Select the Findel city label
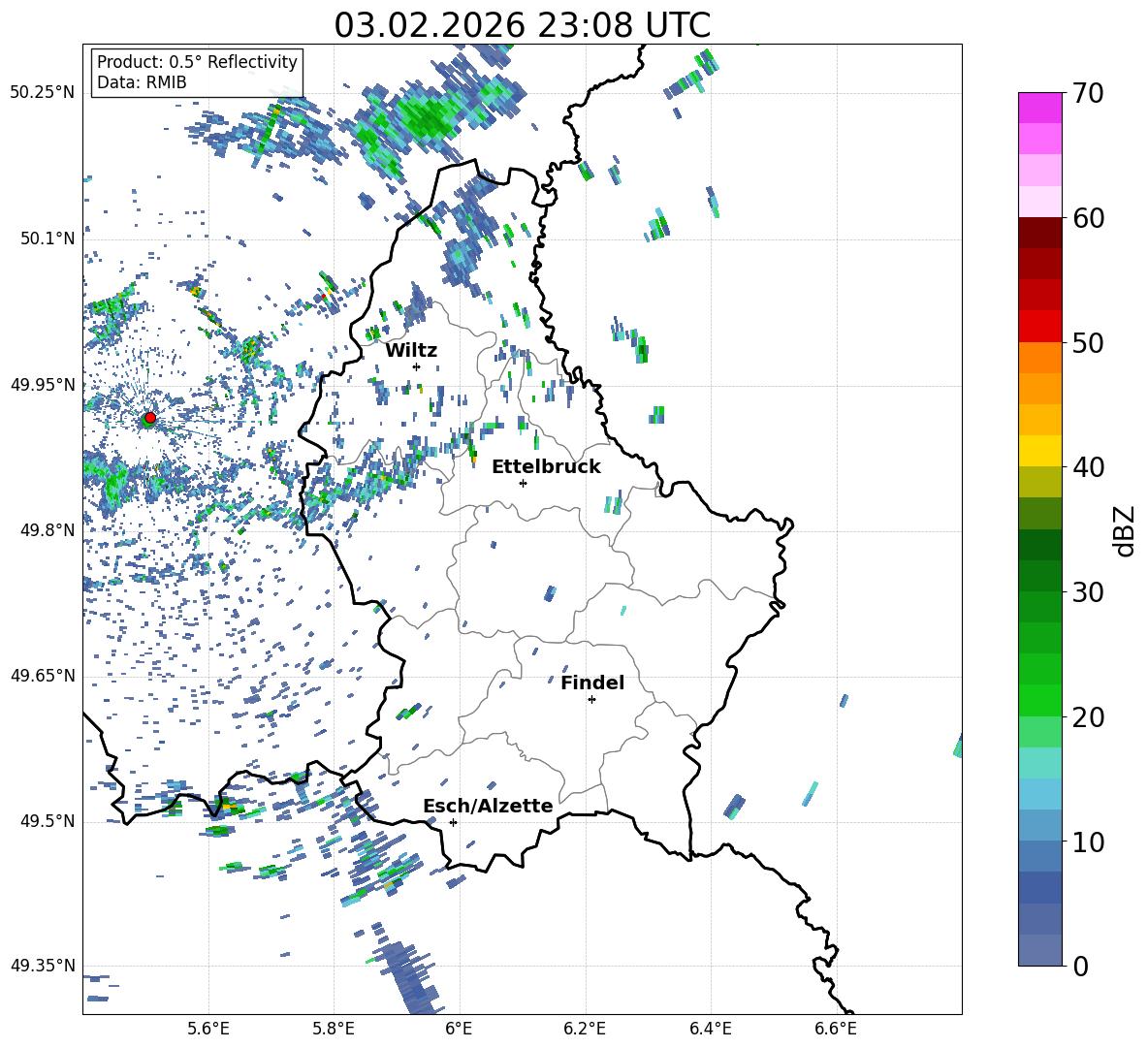 (x=591, y=683)
